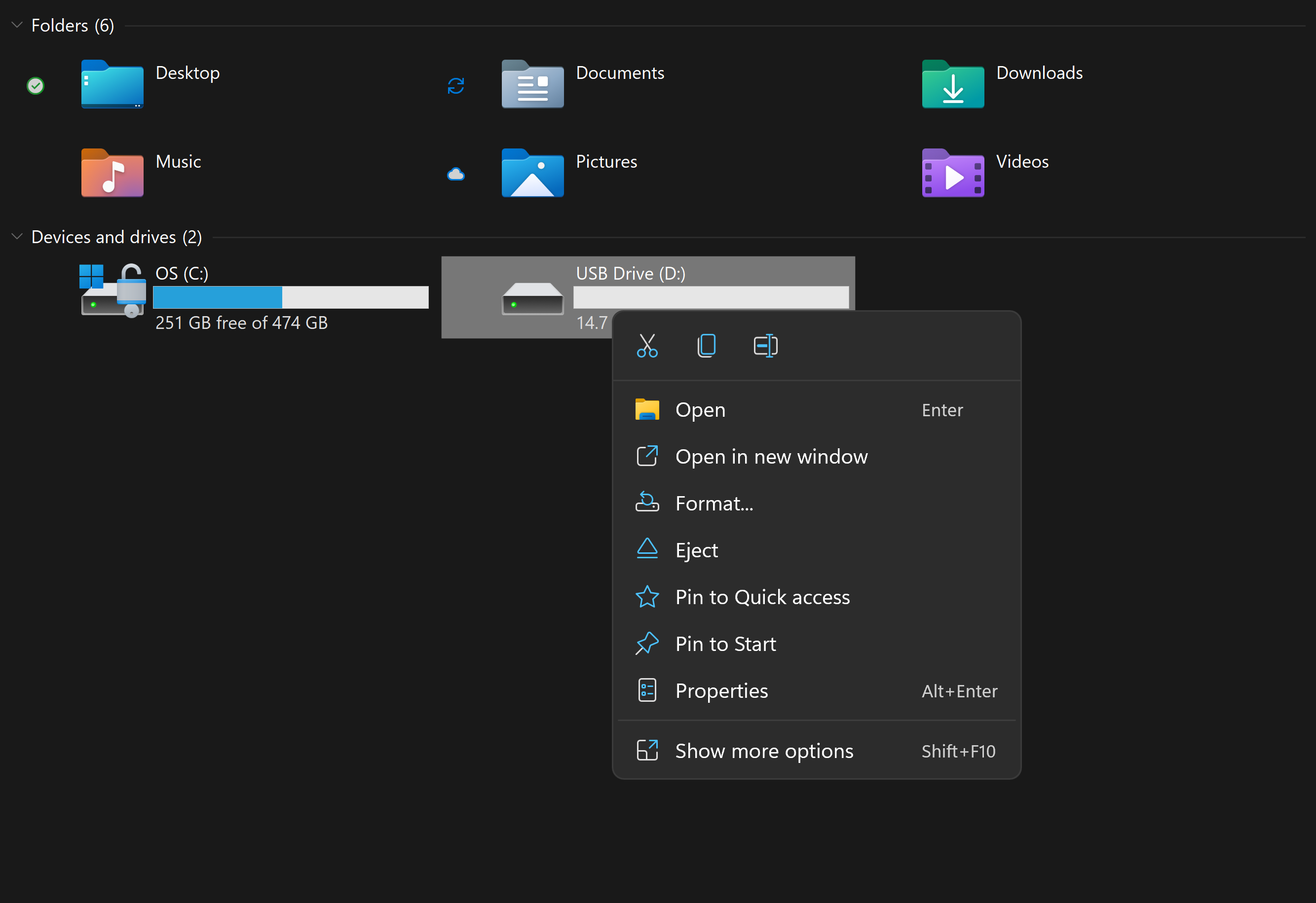Click Open option for USB Drive
Screen dimensions: 1316x903
[700, 409]
